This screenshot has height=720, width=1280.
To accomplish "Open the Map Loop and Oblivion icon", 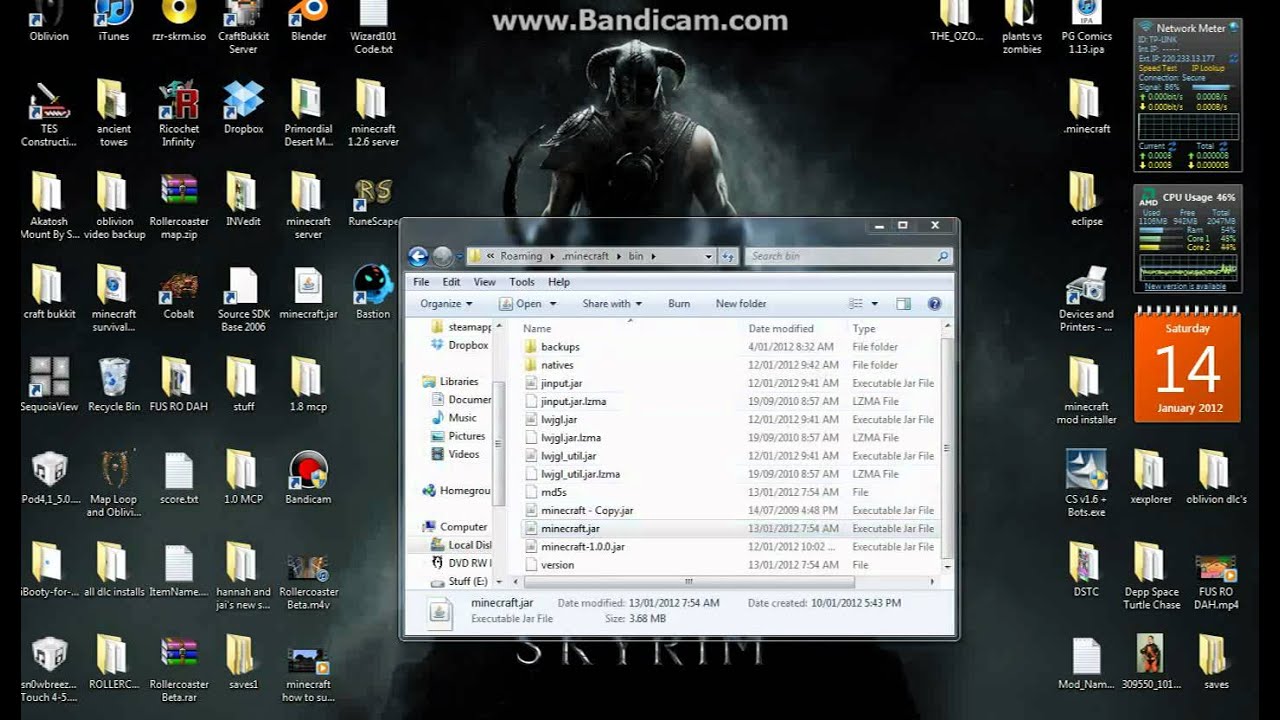I will pyautogui.click(x=113, y=484).
